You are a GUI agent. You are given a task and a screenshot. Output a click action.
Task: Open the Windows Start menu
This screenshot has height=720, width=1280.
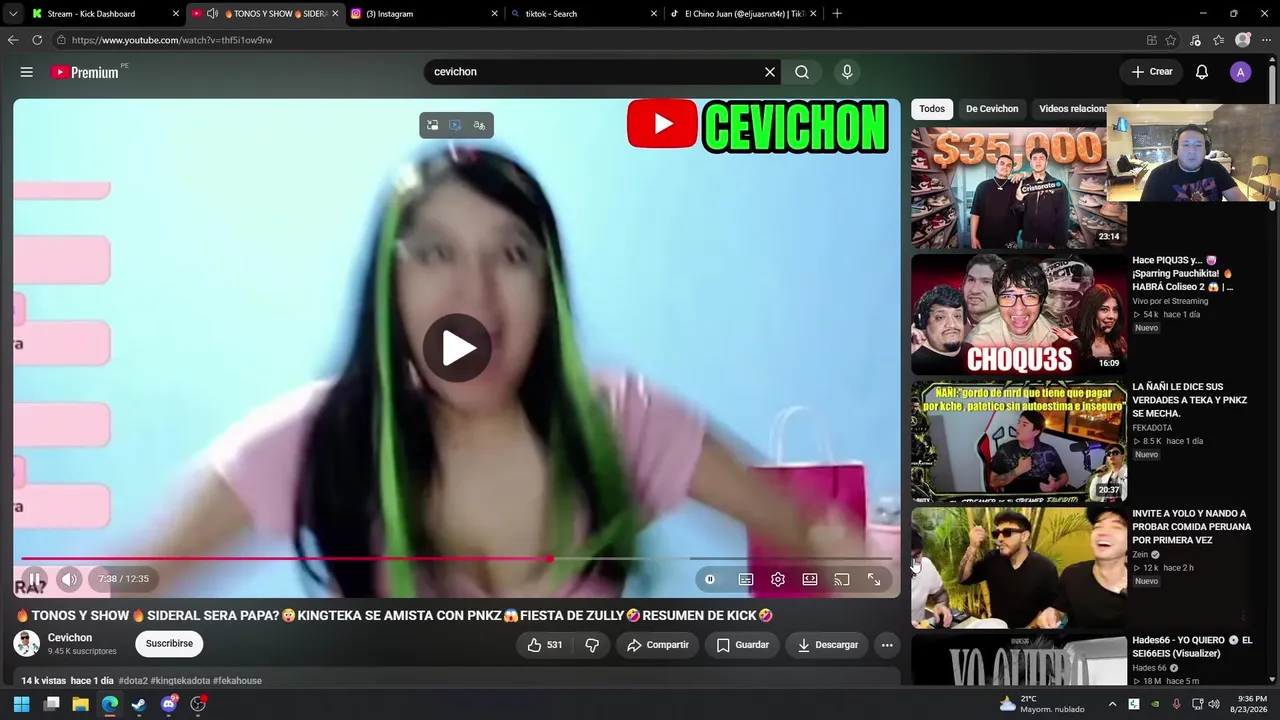tap(21, 704)
